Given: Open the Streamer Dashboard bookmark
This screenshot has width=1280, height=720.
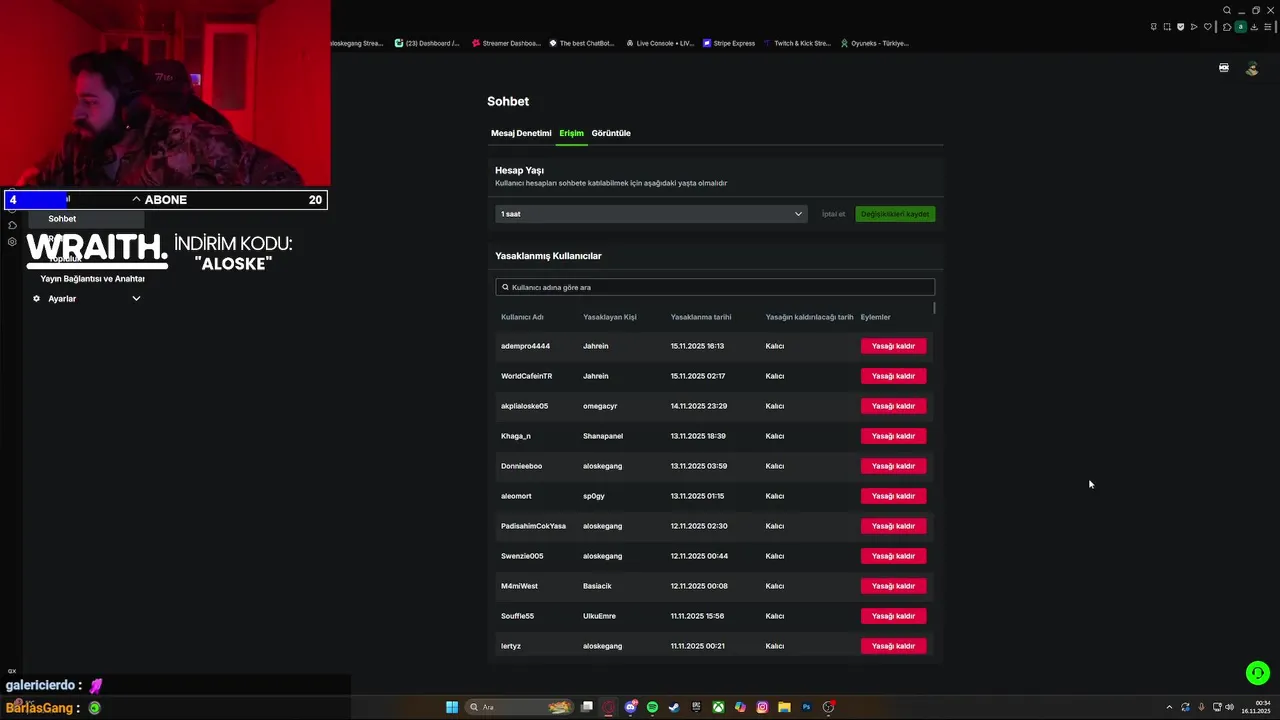Looking at the screenshot, I should tap(506, 43).
